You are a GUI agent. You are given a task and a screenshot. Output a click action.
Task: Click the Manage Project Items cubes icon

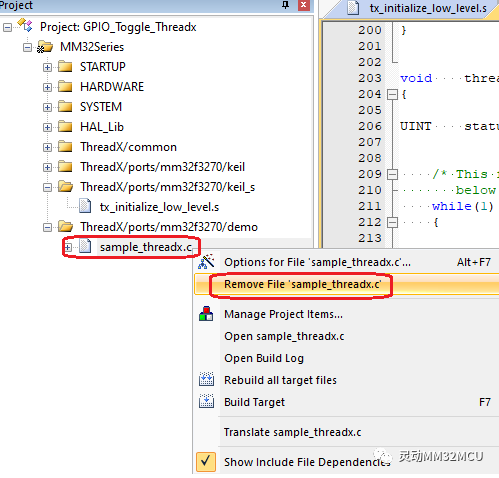[206, 314]
